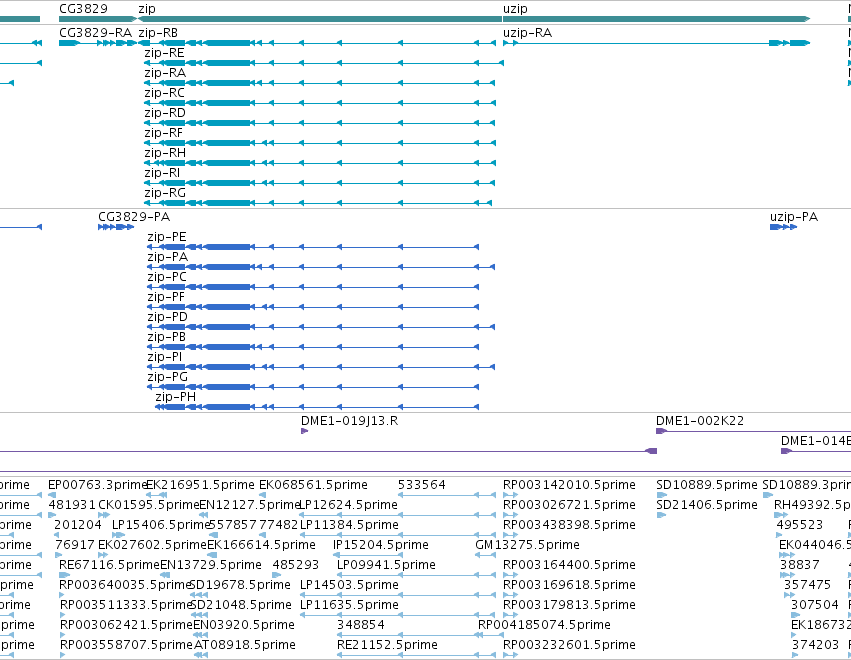The image size is (851, 660).
Task: Click the CG3829-RA transcript label
Action: [95, 33]
